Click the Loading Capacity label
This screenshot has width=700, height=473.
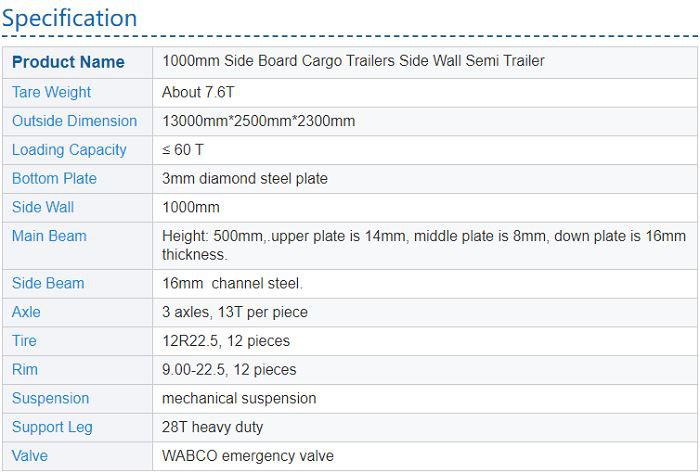pos(69,150)
